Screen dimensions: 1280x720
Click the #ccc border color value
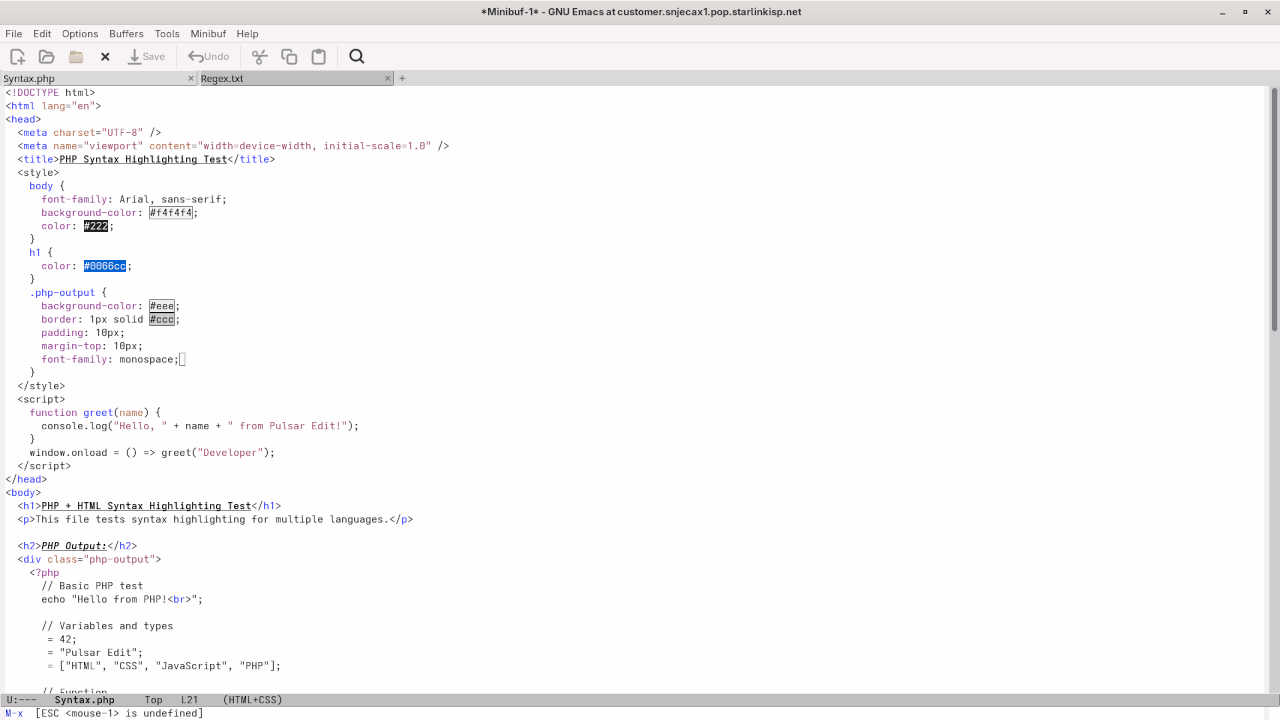coord(162,319)
